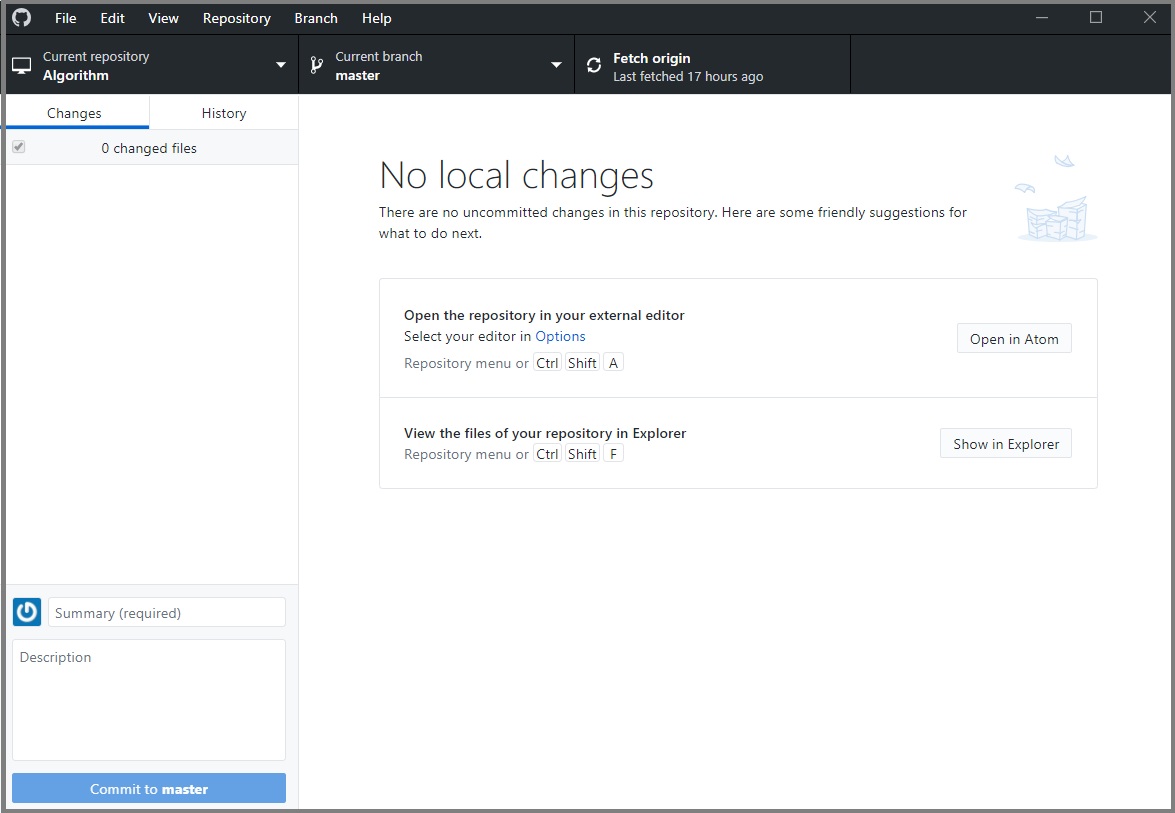Click the 'Algorithm' repository name
1175x813 pixels.
point(76,75)
